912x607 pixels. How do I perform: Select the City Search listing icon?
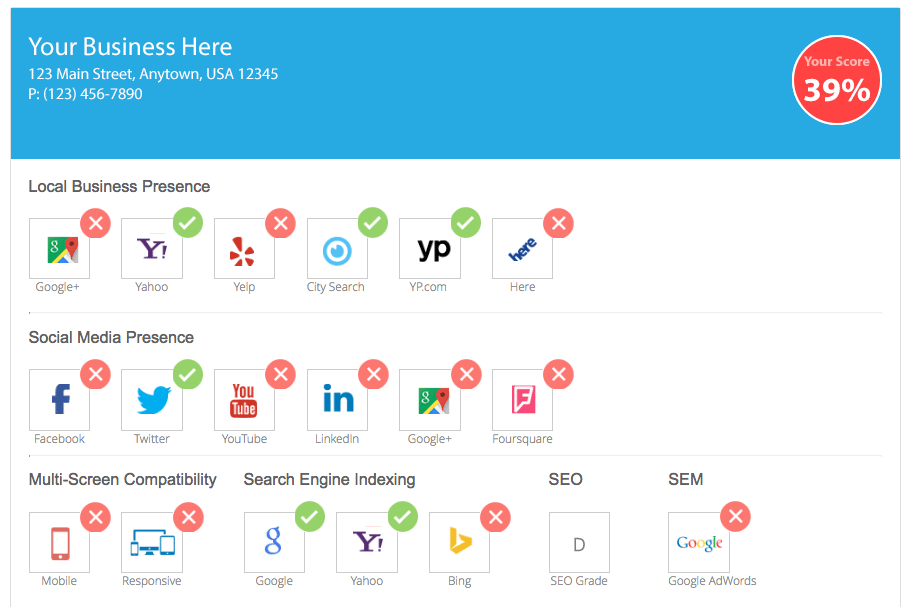pos(337,249)
